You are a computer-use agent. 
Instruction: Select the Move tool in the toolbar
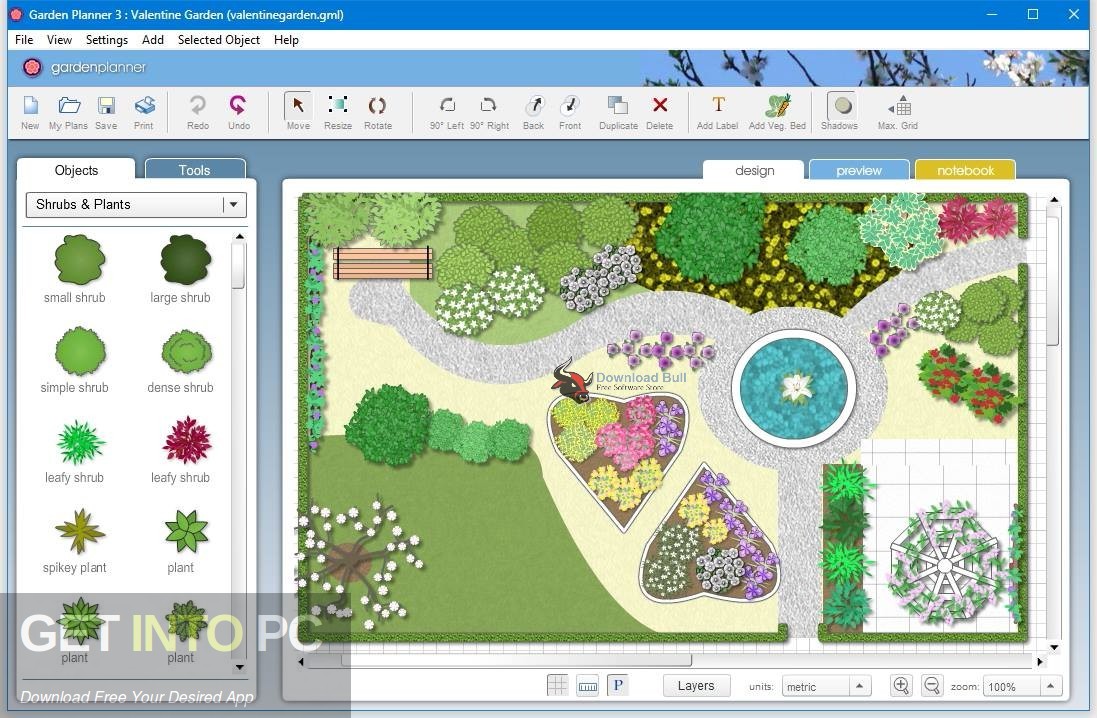coord(297,110)
